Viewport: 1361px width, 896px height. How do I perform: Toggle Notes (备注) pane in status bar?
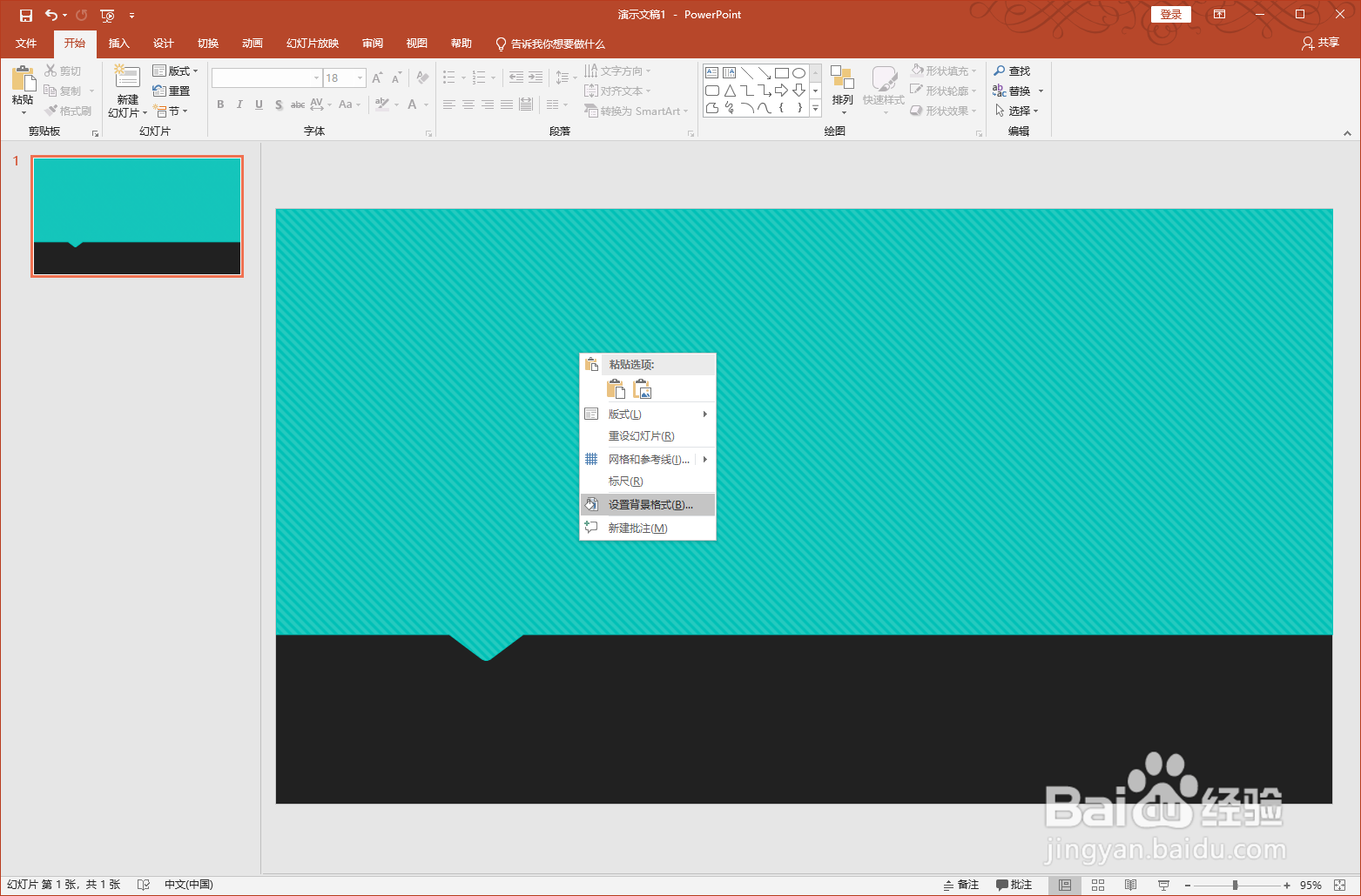coord(961,885)
